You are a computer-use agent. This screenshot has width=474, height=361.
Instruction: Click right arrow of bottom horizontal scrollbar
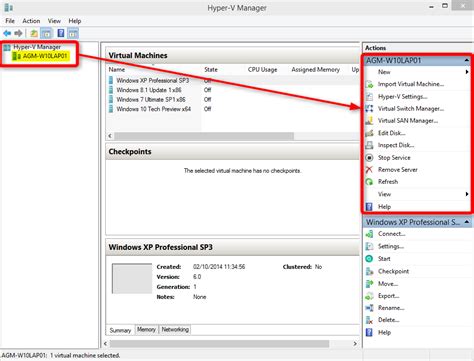point(355,343)
